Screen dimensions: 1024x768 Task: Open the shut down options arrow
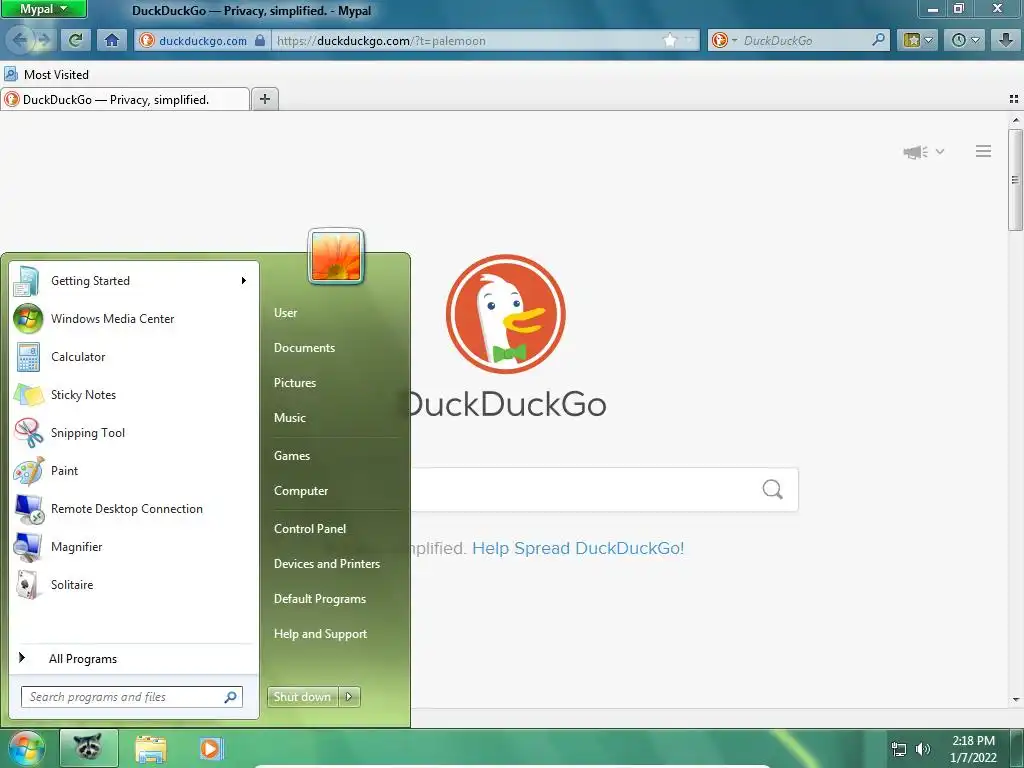click(x=349, y=697)
